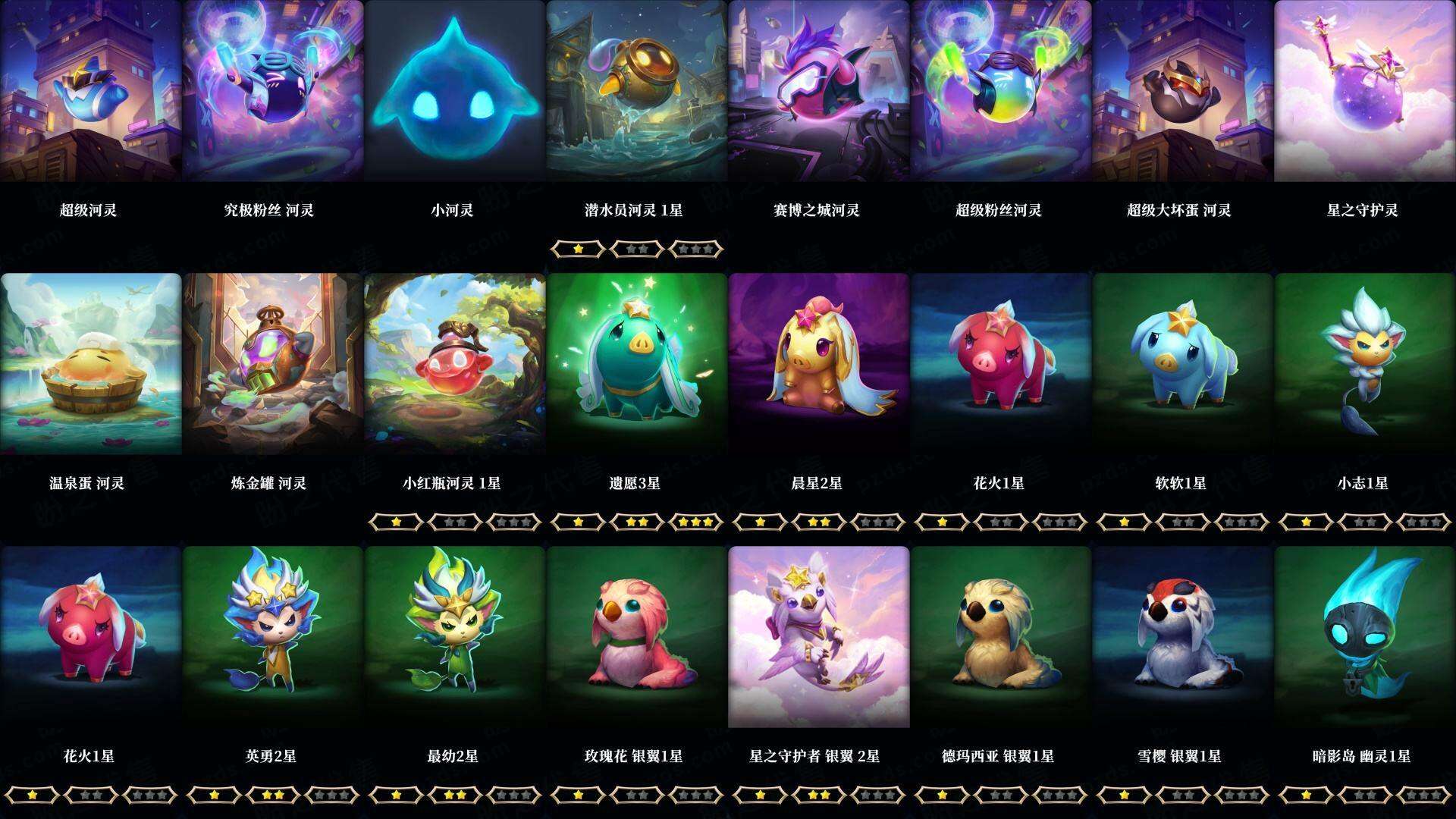Screen dimensions: 1456x819
Task: Click the 究极粉丝 河灵 name label
Action: tap(269, 210)
